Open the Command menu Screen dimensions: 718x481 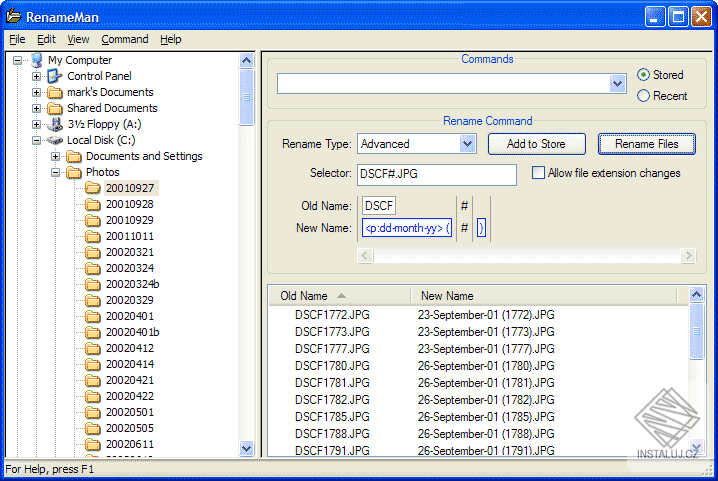125,39
